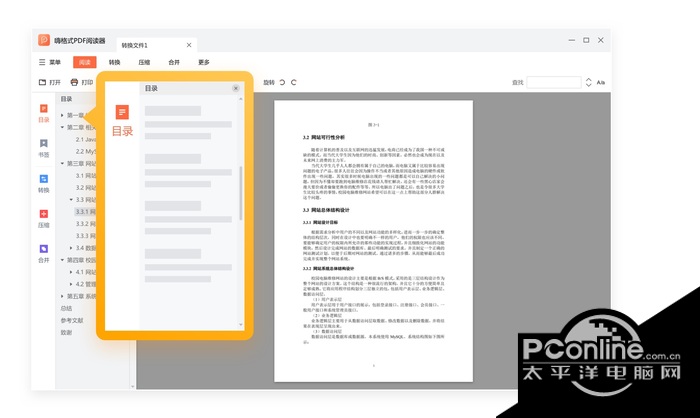Toggle the Aa case-sensitive search option

pyautogui.click(x=601, y=82)
